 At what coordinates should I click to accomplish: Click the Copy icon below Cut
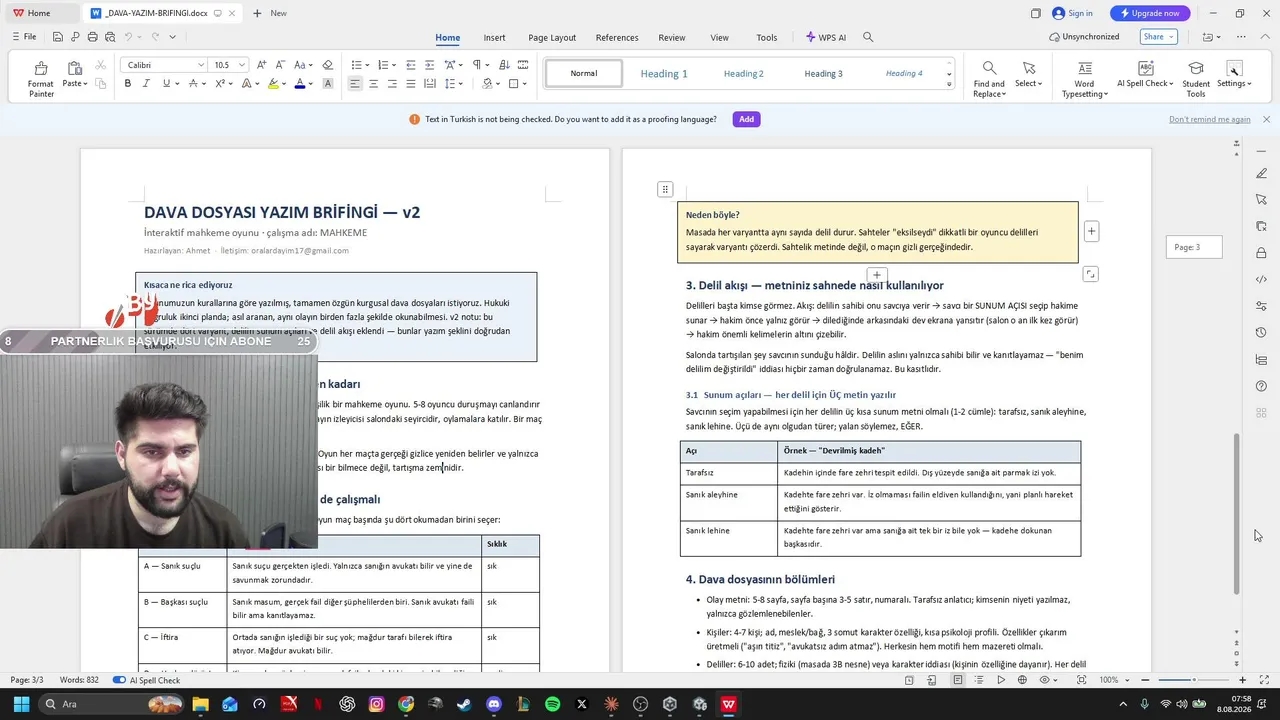[100, 84]
